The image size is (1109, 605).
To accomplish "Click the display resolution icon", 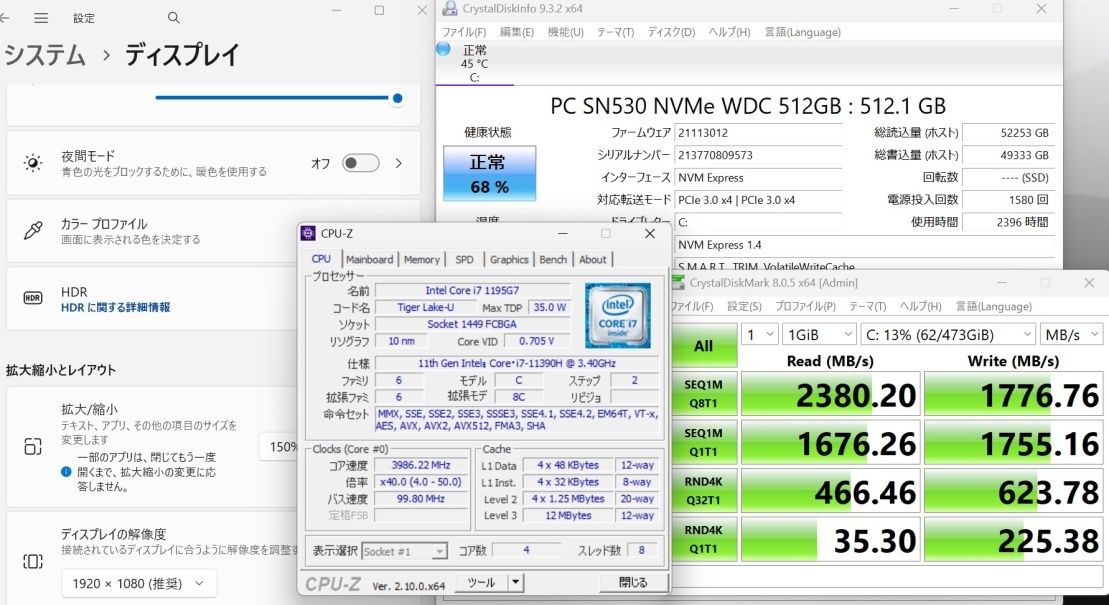I will click(x=33, y=561).
